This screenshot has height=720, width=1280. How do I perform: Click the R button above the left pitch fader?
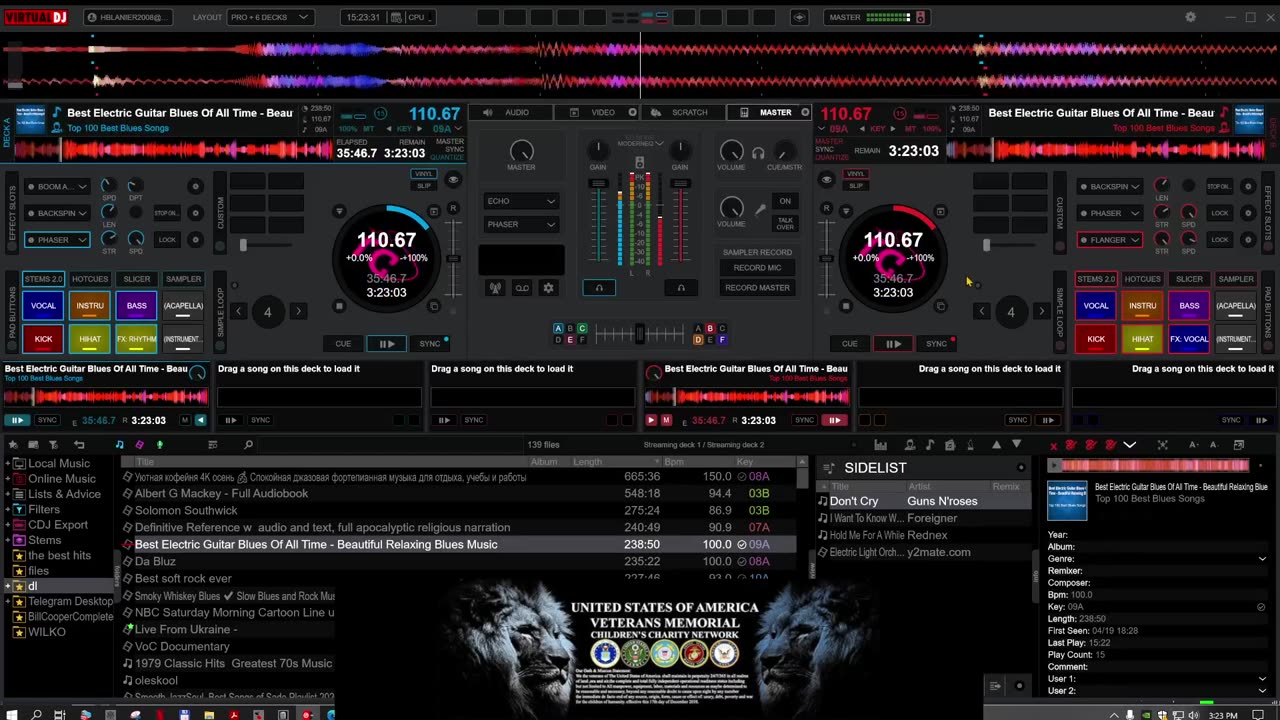click(x=453, y=208)
